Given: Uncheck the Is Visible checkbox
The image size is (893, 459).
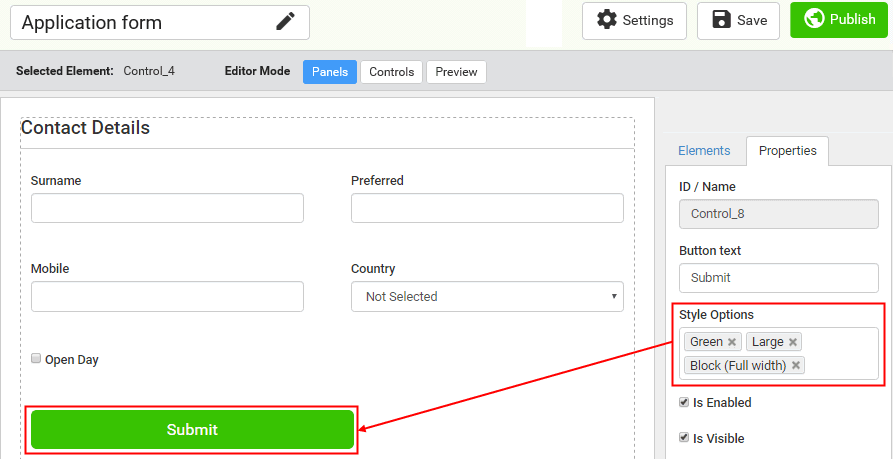Looking at the screenshot, I should [x=684, y=438].
